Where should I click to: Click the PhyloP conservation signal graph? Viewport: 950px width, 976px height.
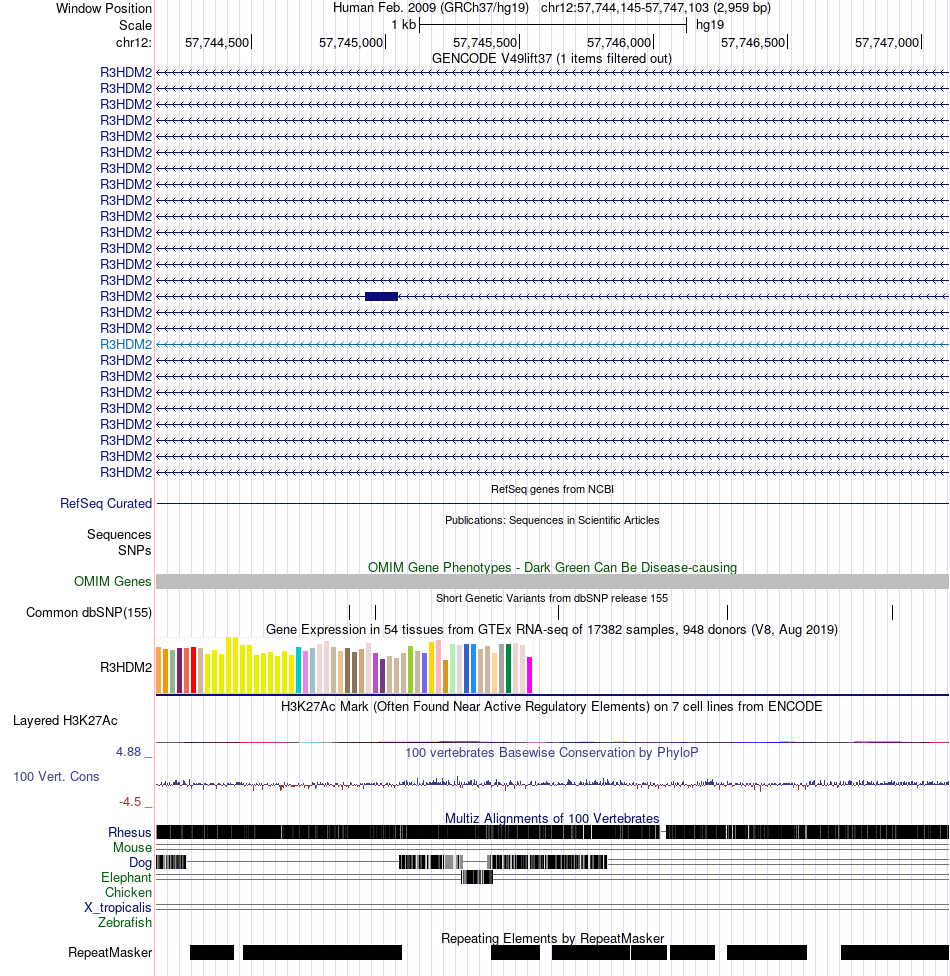pos(552,784)
